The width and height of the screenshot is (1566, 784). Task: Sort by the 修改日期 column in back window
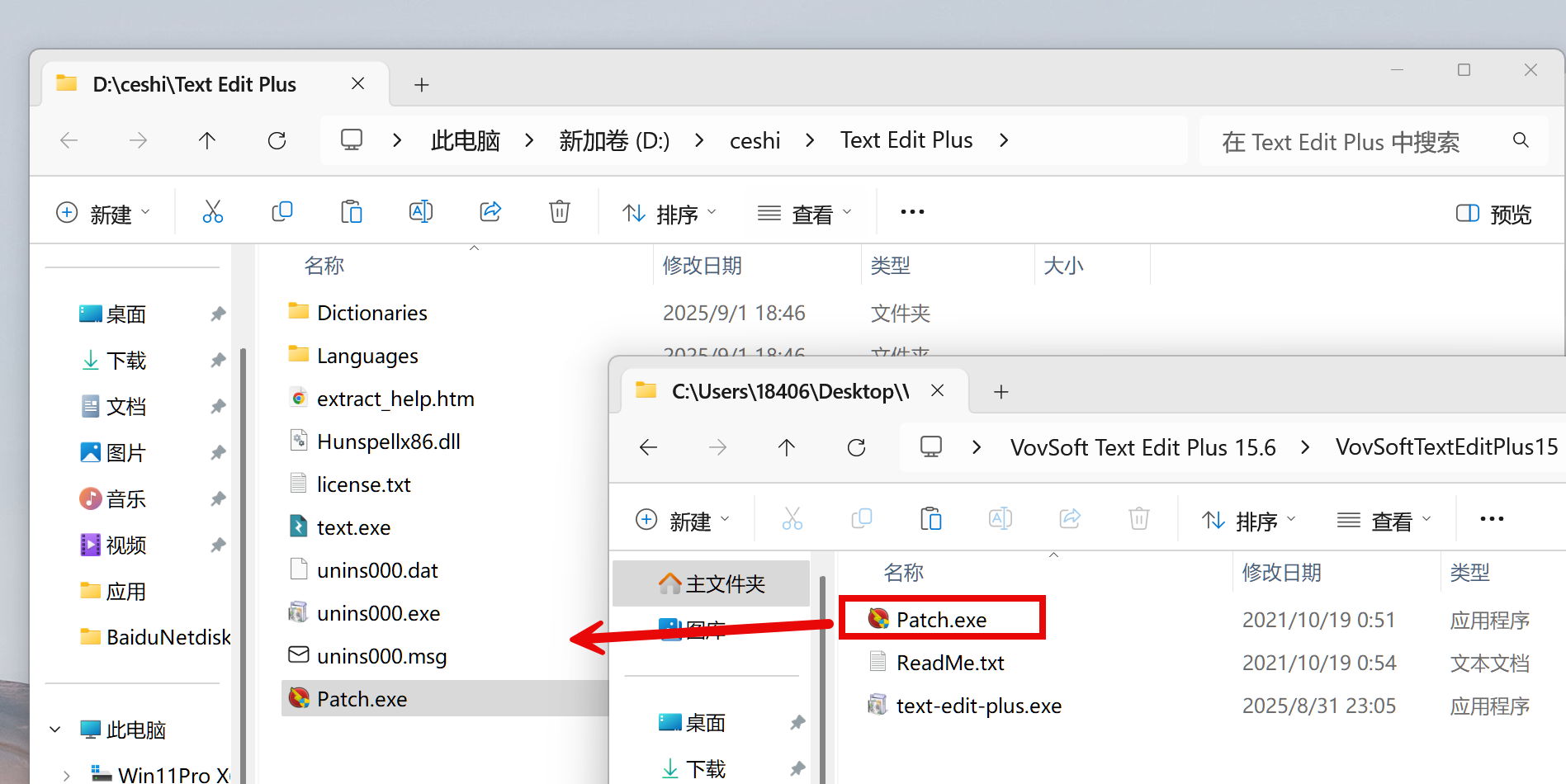pyautogui.click(x=702, y=266)
